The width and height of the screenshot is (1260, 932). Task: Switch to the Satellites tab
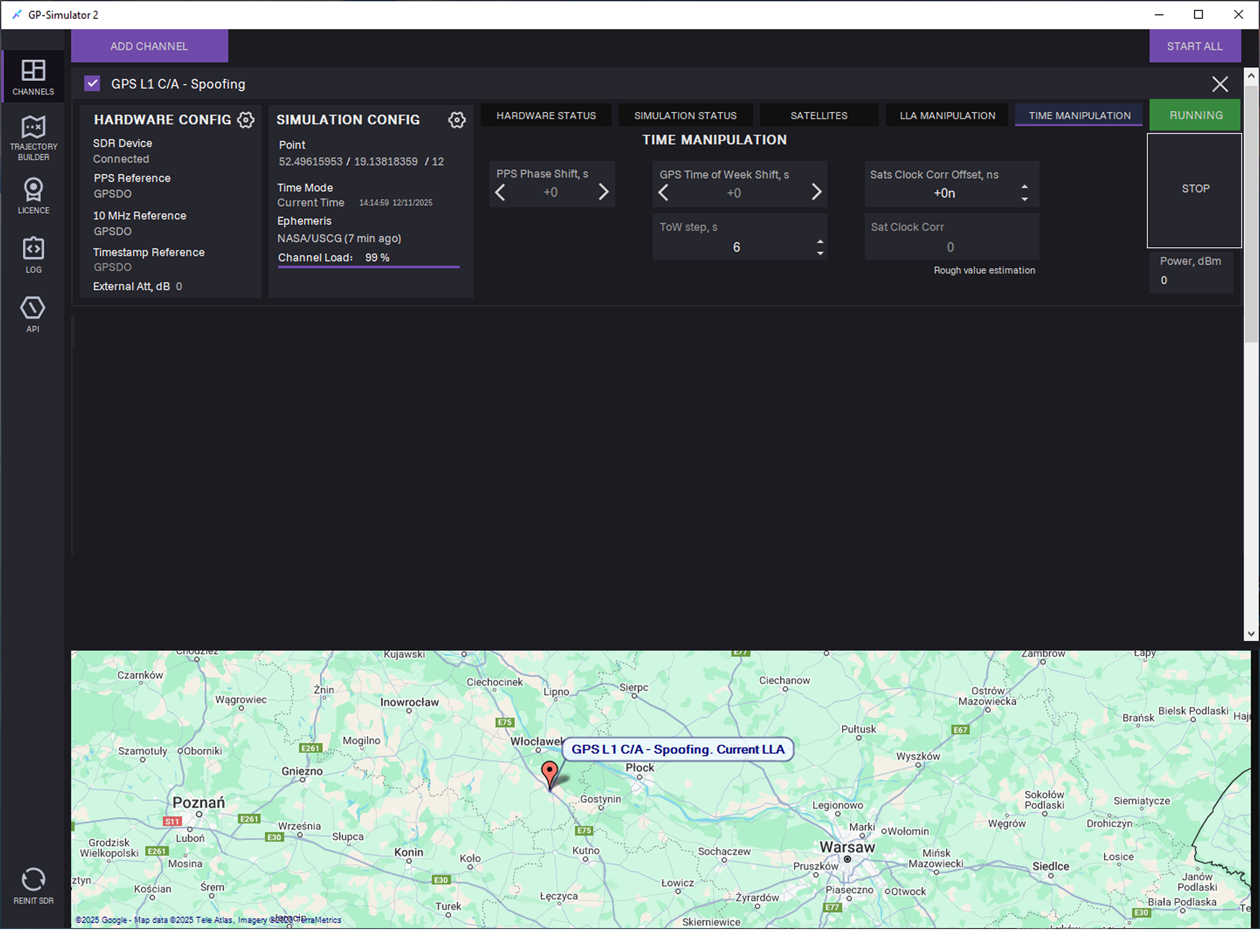pos(819,115)
